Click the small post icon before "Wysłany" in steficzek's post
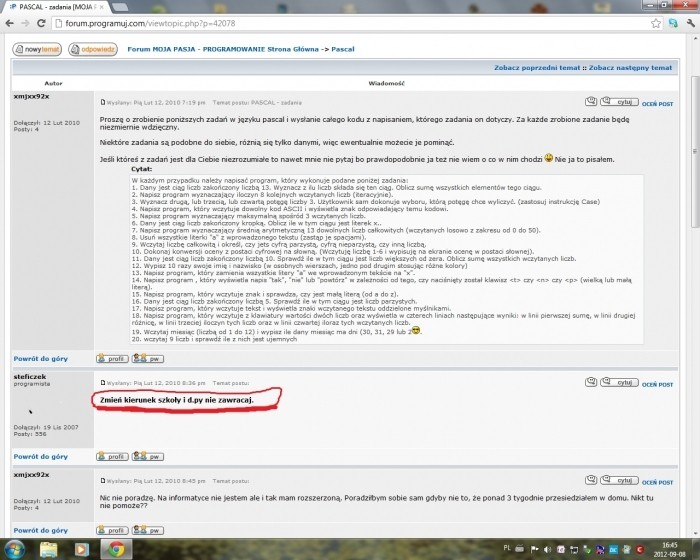 tap(103, 384)
